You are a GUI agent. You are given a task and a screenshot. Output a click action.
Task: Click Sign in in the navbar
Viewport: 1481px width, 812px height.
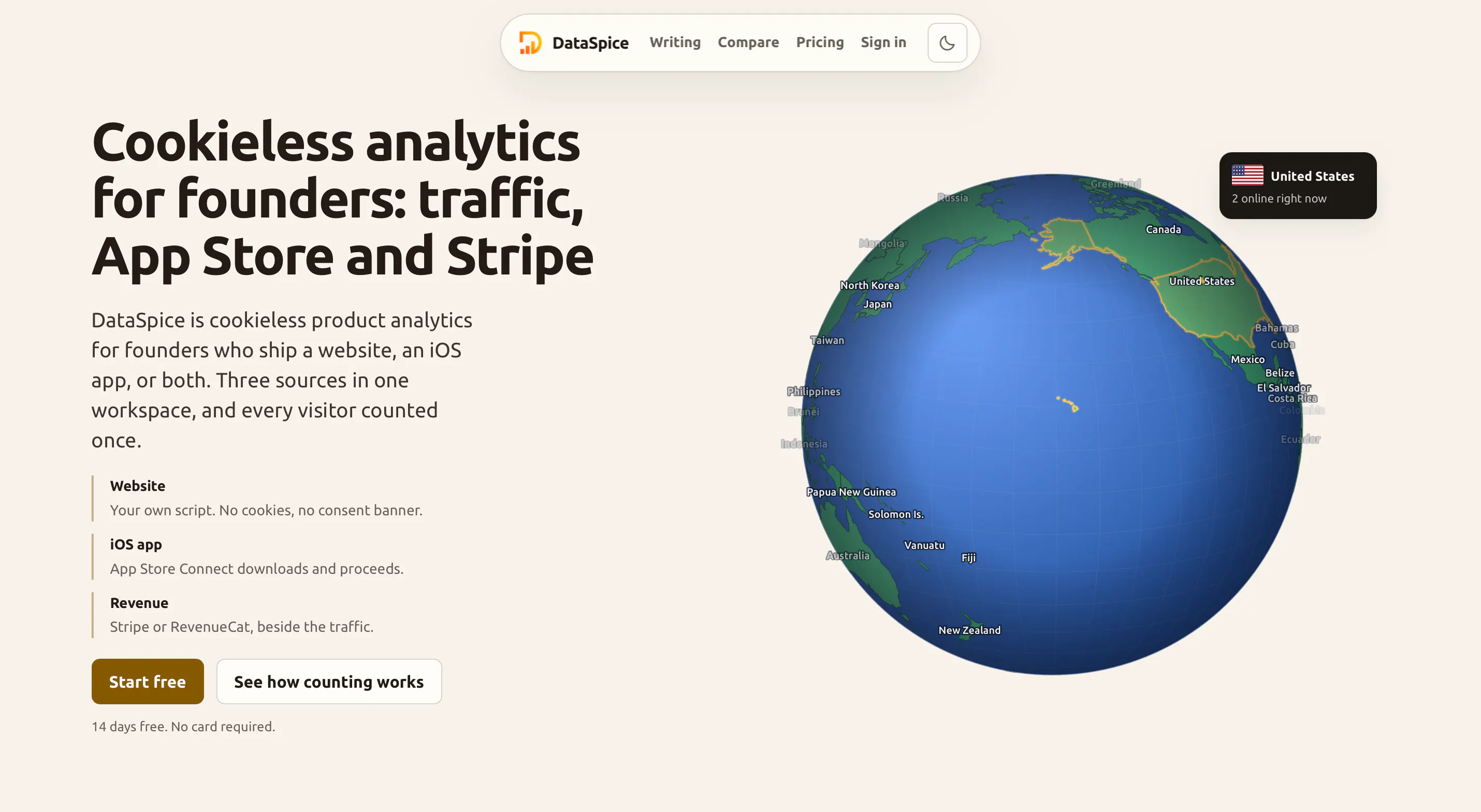coord(883,42)
